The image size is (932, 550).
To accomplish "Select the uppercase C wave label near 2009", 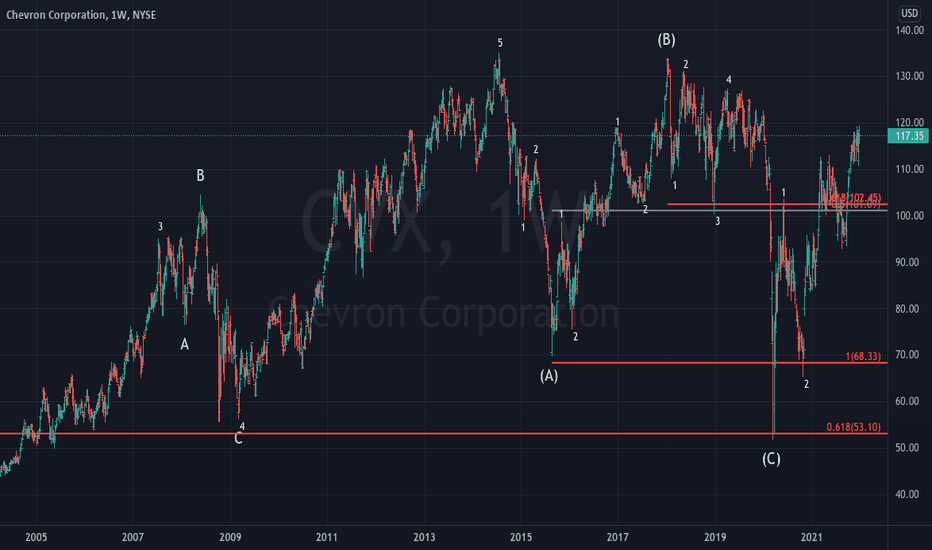I will pos(238,439).
